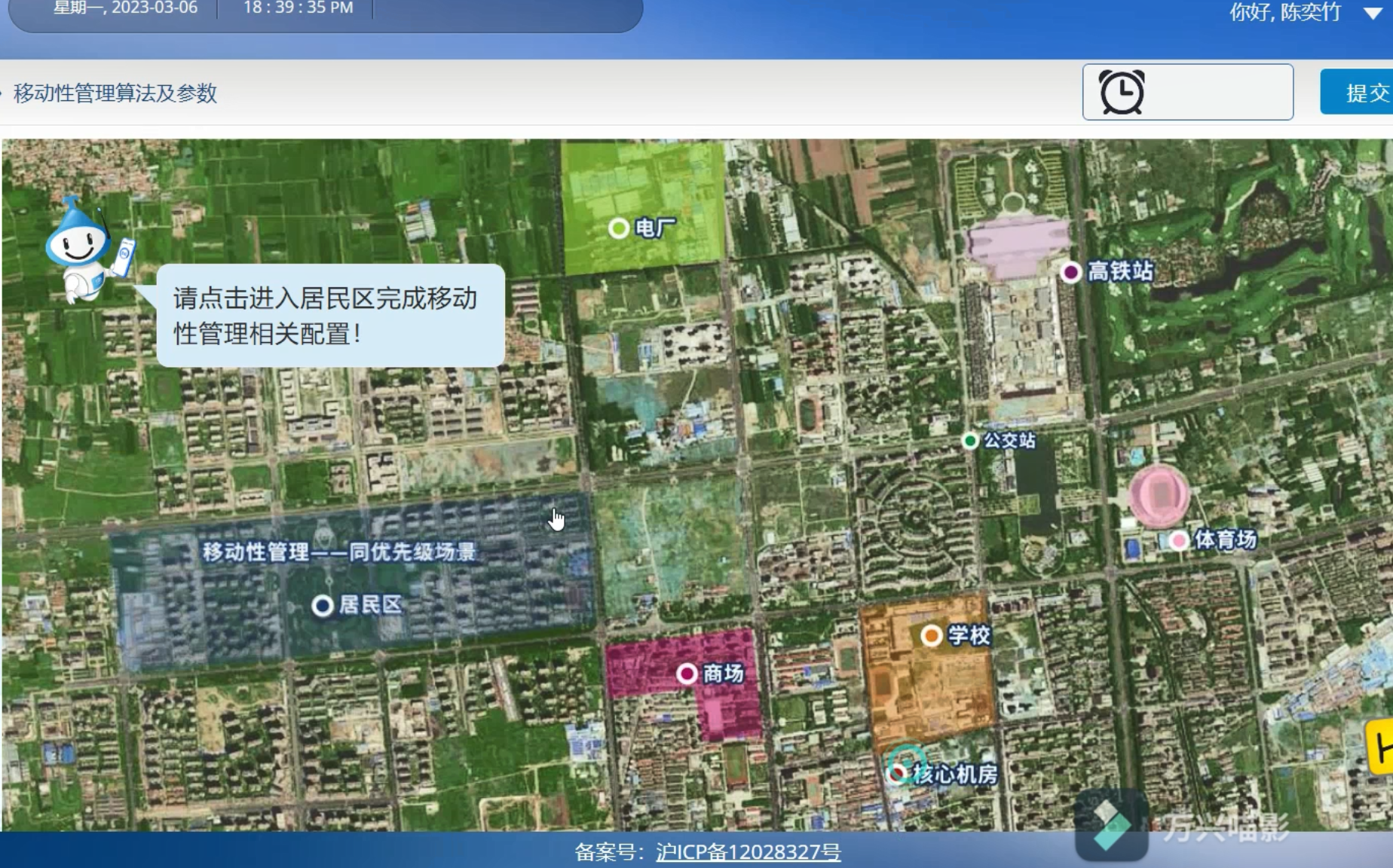Image resolution: width=1393 pixels, height=868 pixels.
Task: Click the 你好, 陈奕竹 username text
Action: 1285,13
